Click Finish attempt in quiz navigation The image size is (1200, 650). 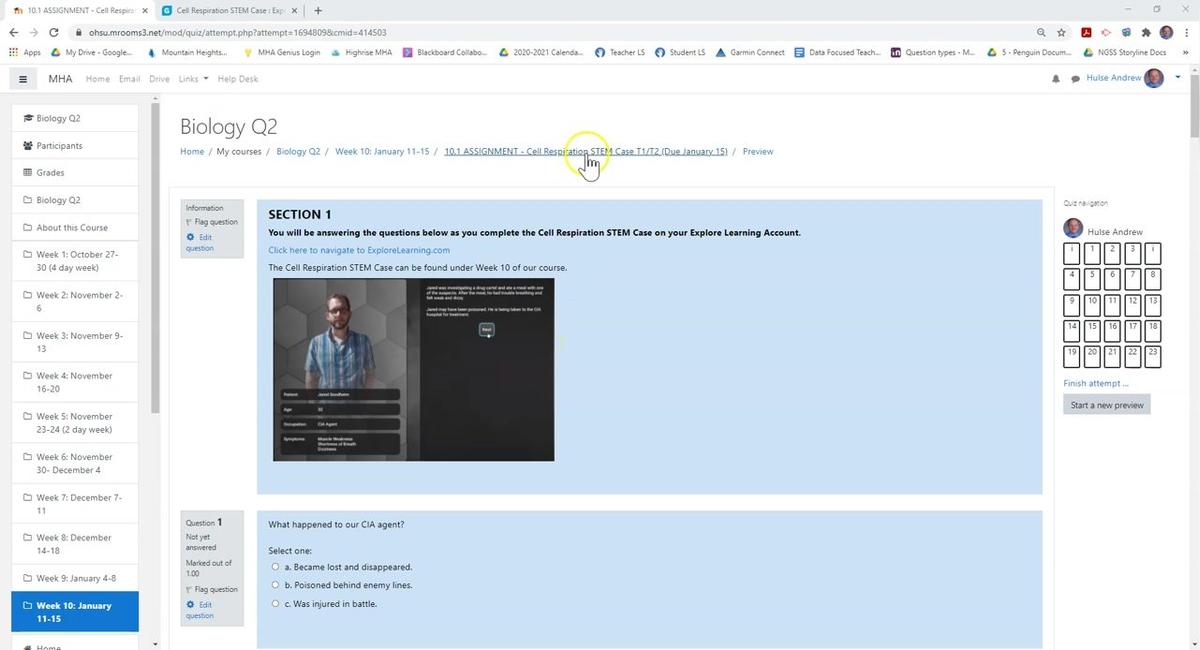tap(1096, 383)
